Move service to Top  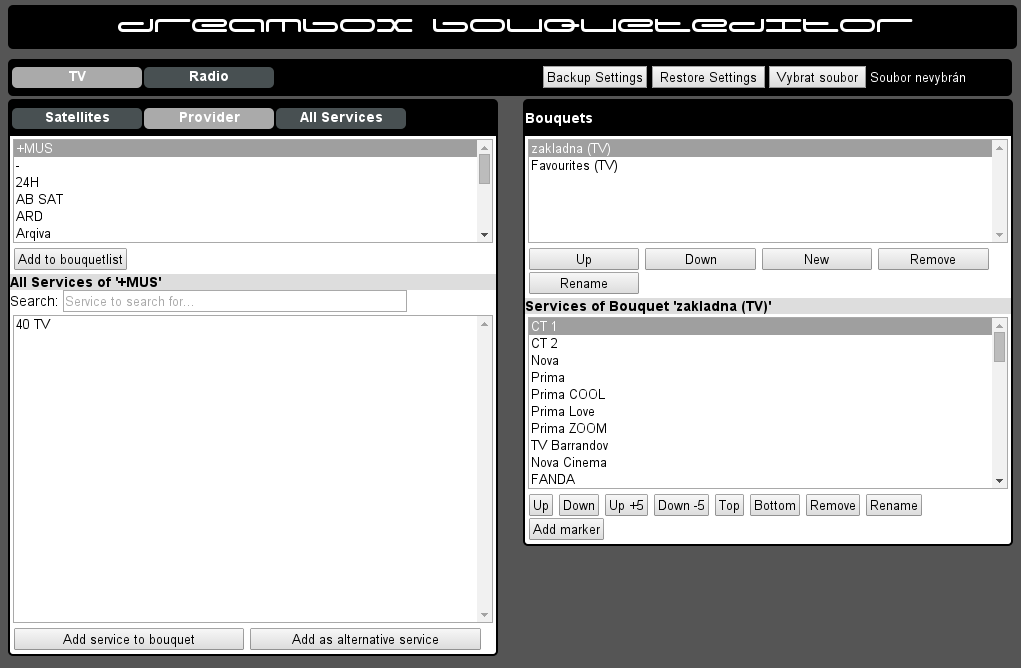(729, 505)
